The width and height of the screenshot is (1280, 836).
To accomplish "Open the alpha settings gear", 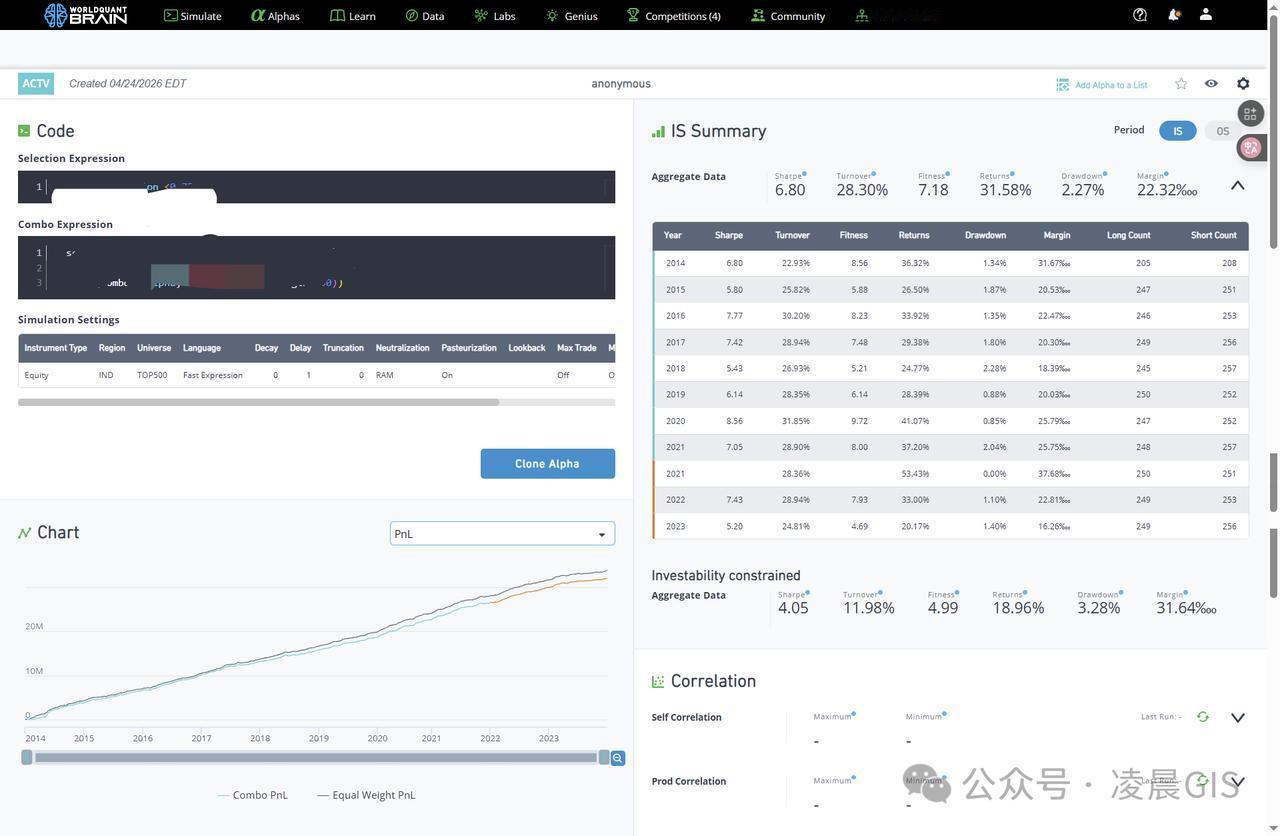I will [1243, 84].
